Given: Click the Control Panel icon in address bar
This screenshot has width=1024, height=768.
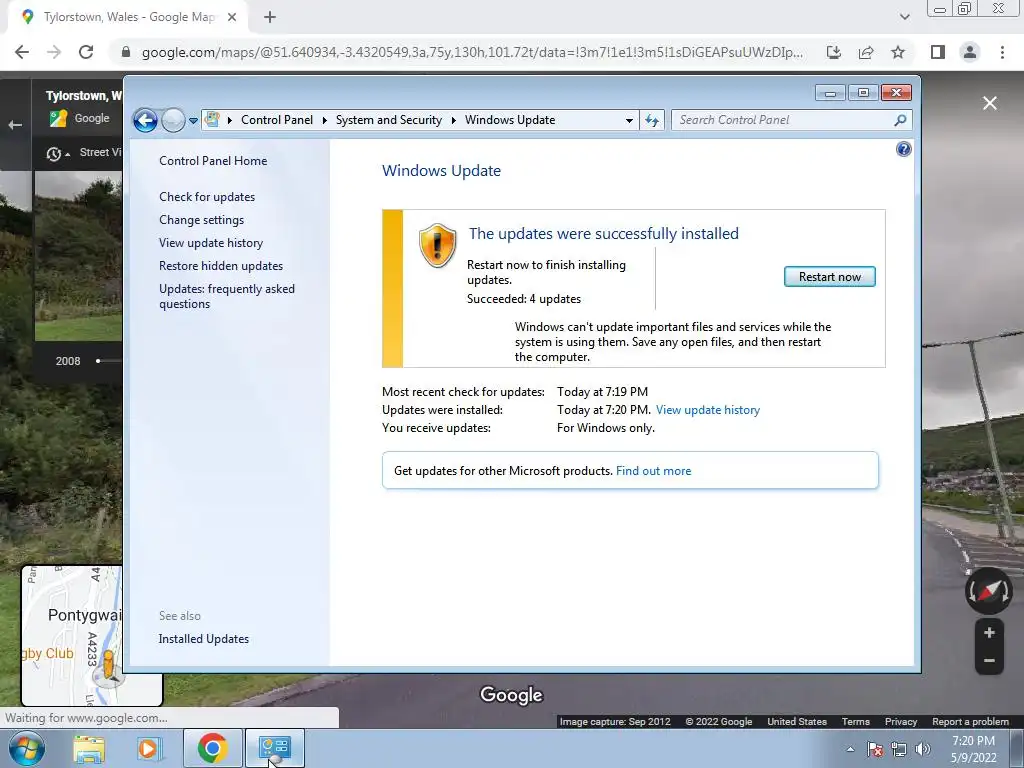Looking at the screenshot, I should point(212,120).
